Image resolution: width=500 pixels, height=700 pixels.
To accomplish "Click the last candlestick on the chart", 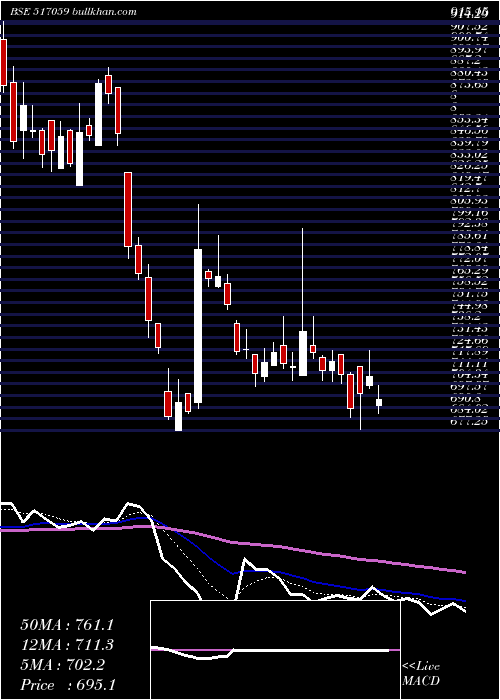I will (x=379, y=400).
